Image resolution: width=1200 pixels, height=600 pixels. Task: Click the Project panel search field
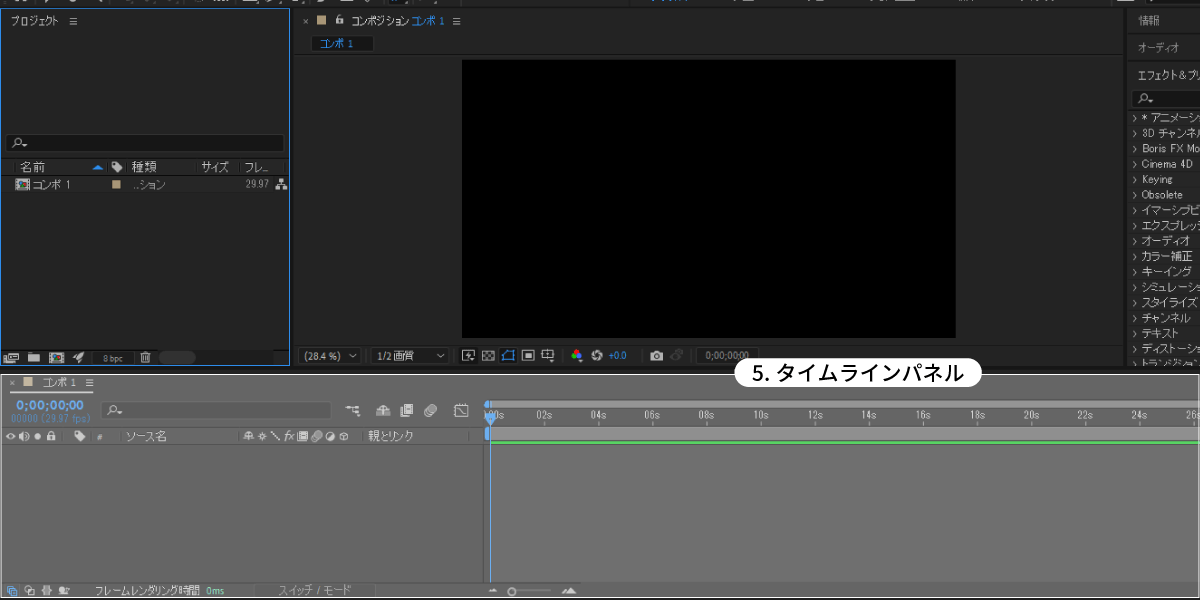point(145,143)
